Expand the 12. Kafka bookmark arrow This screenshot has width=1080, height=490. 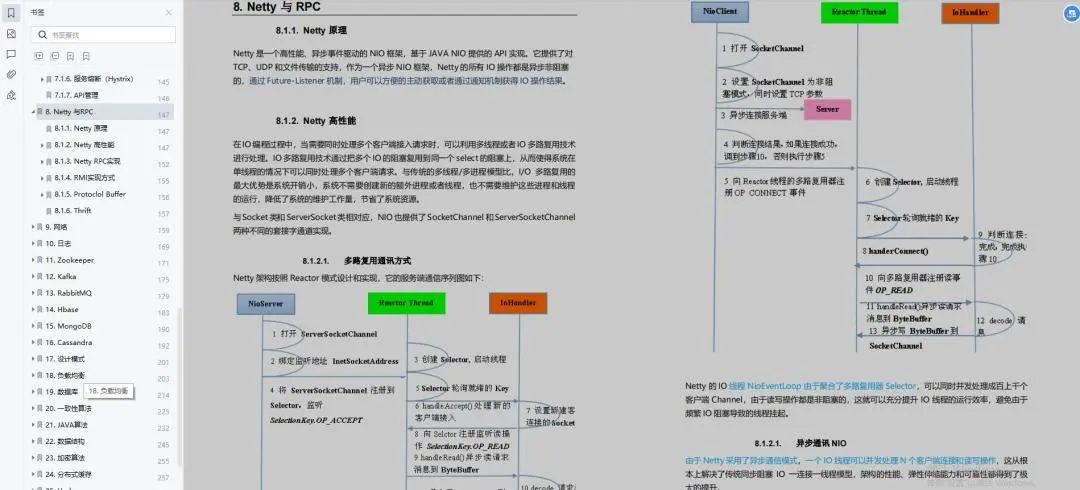[33, 276]
